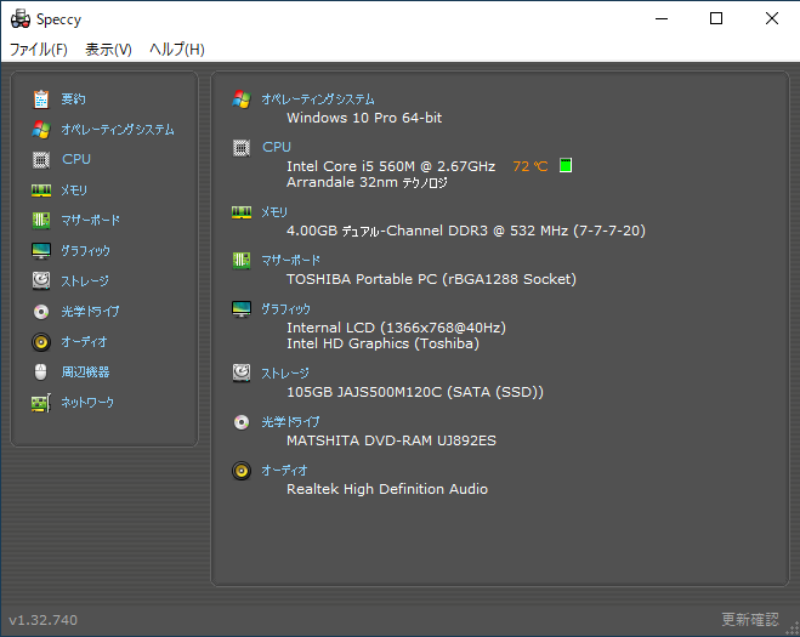Open the ファイル(F) menu
The width and height of the screenshot is (800, 637).
tap(39, 49)
